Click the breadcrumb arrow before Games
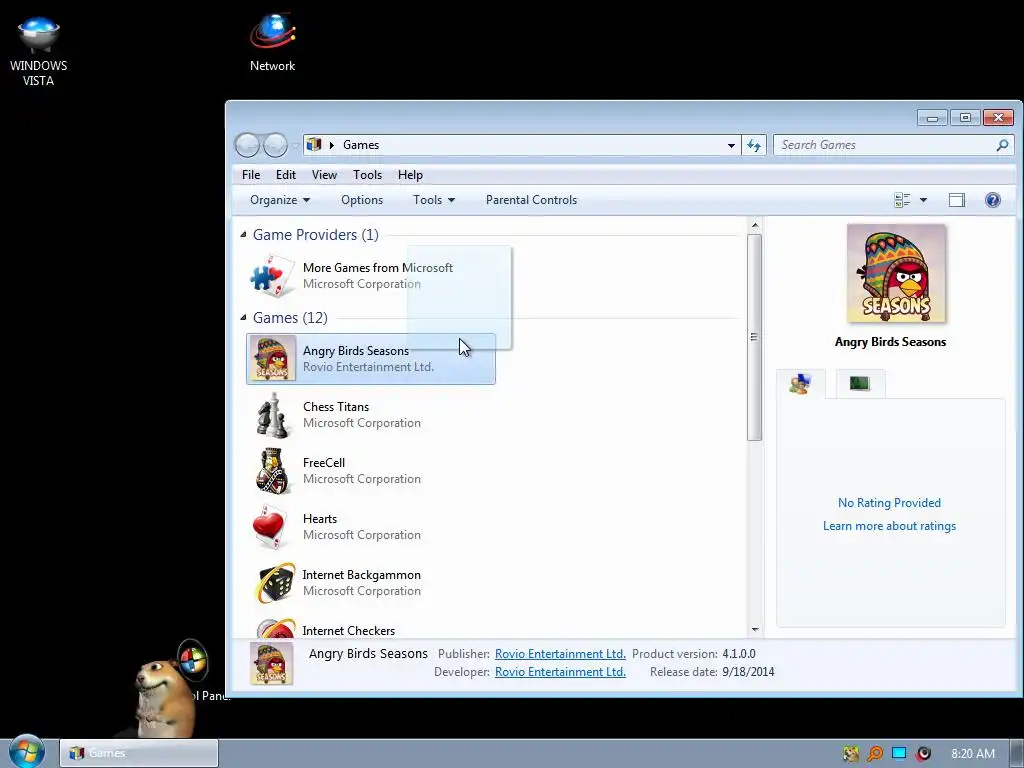Screen dimensions: 1024x768 pos(332,145)
